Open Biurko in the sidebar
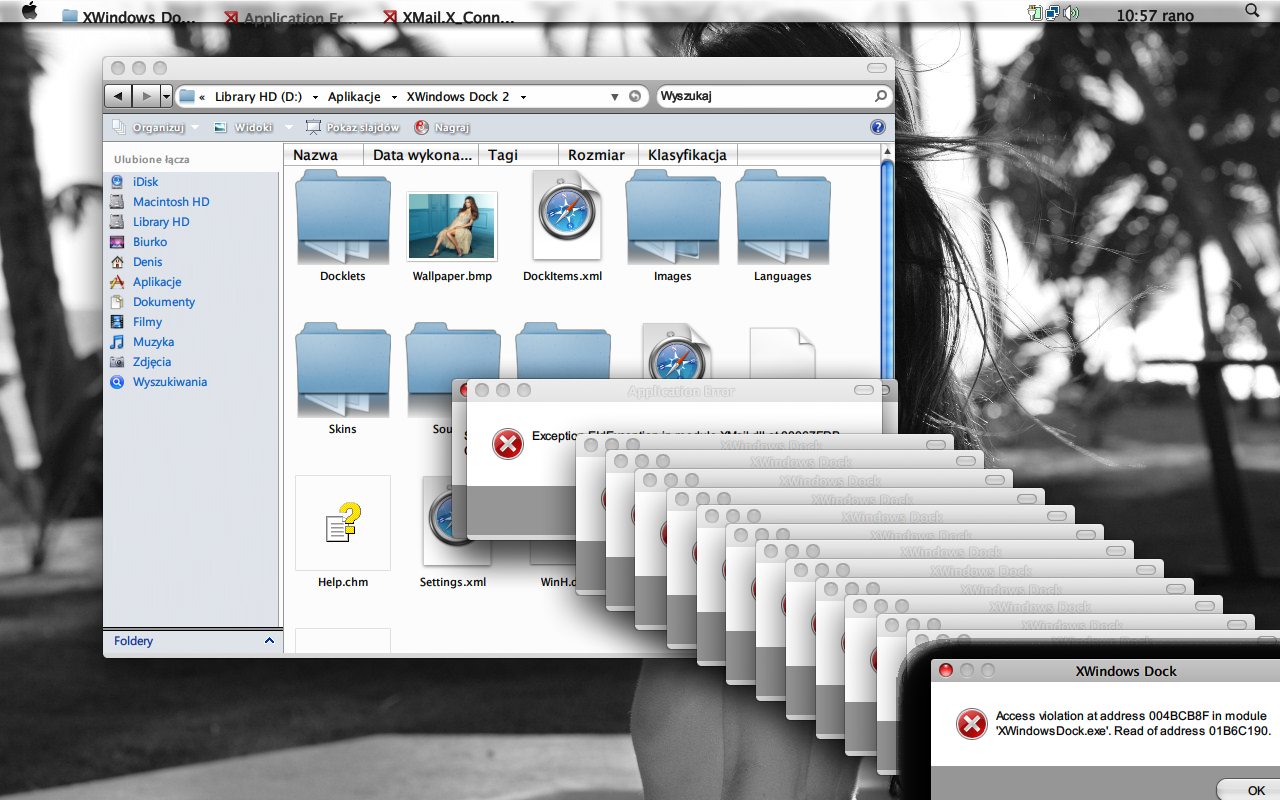Image resolution: width=1280 pixels, height=800 pixels. point(149,242)
